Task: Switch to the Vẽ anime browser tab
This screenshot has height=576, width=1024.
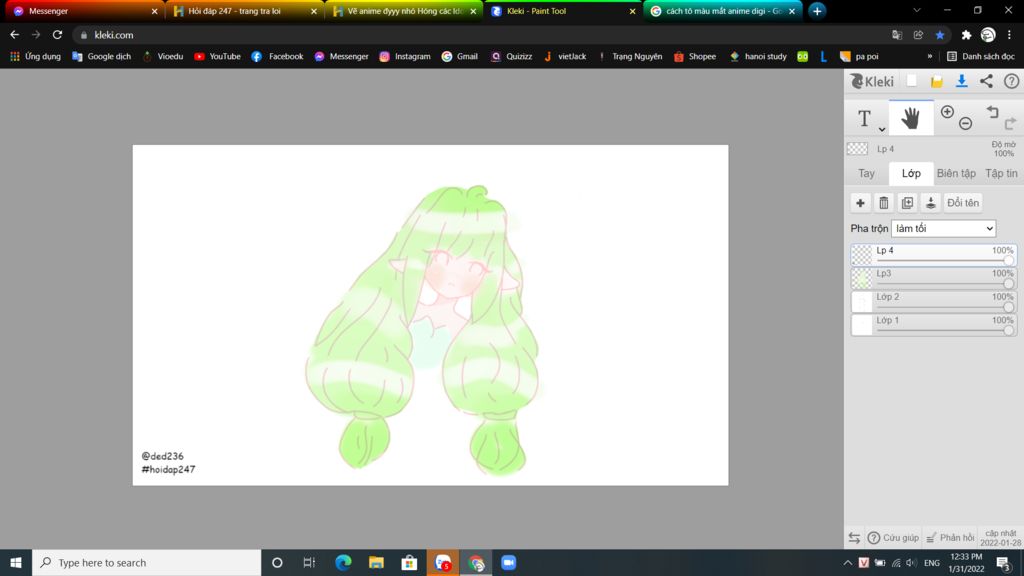Action: pos(404,11)
